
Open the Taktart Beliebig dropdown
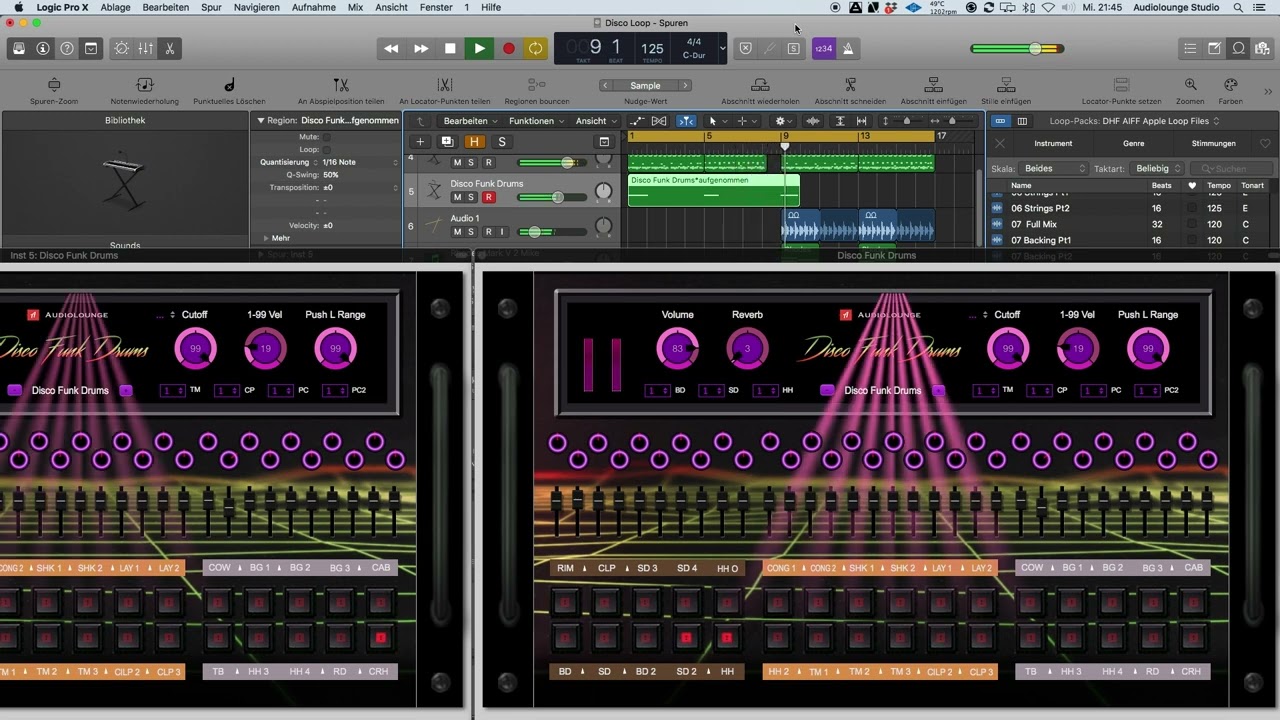1157,169
